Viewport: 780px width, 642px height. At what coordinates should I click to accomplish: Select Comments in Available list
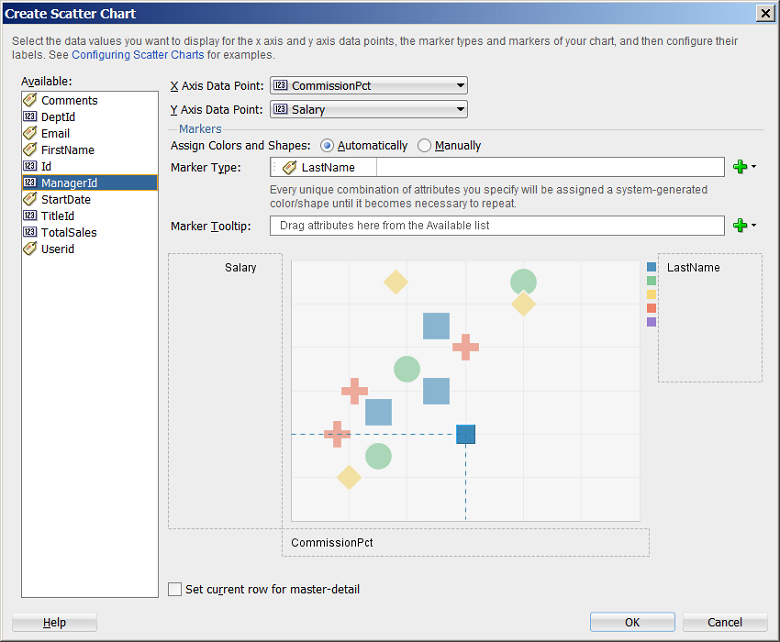[90, 100]
